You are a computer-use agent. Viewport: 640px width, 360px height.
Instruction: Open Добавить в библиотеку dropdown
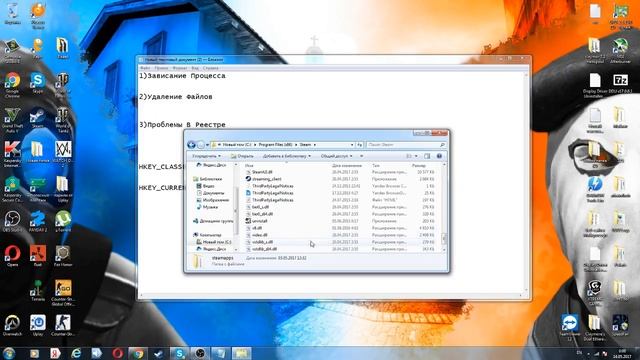[287, 156]
